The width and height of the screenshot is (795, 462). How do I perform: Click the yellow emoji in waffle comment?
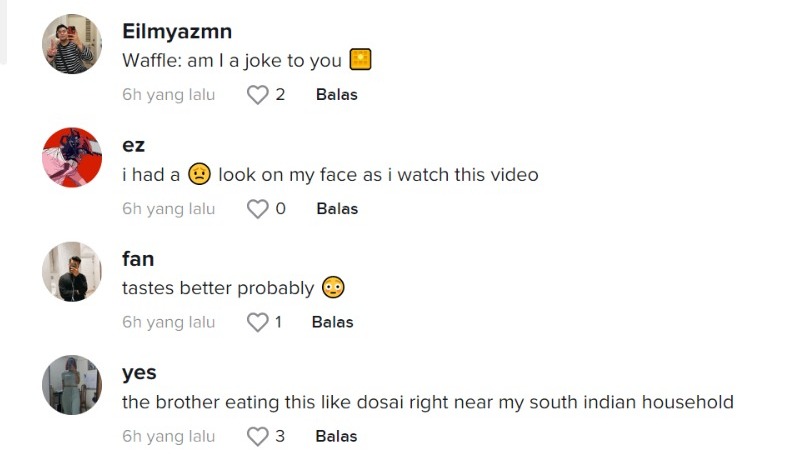[x=361, y=60]
